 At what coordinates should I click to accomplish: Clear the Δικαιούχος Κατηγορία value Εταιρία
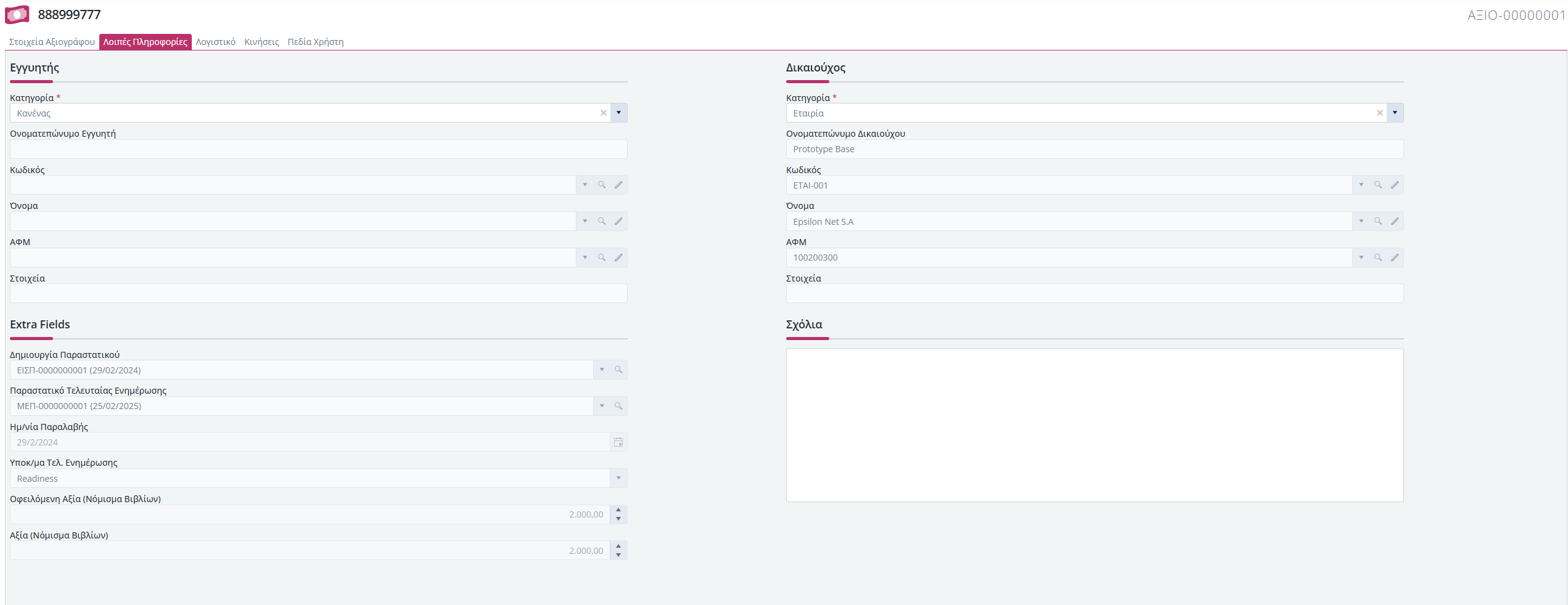point(1379,113)
